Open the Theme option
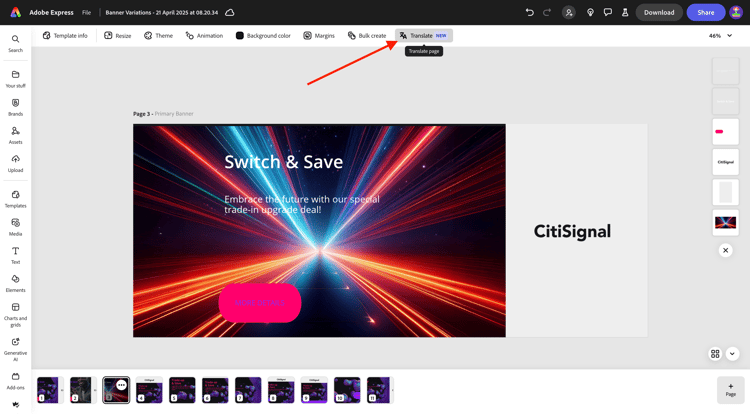The height and width of the screenshot is (414, 750). point(158,35)
